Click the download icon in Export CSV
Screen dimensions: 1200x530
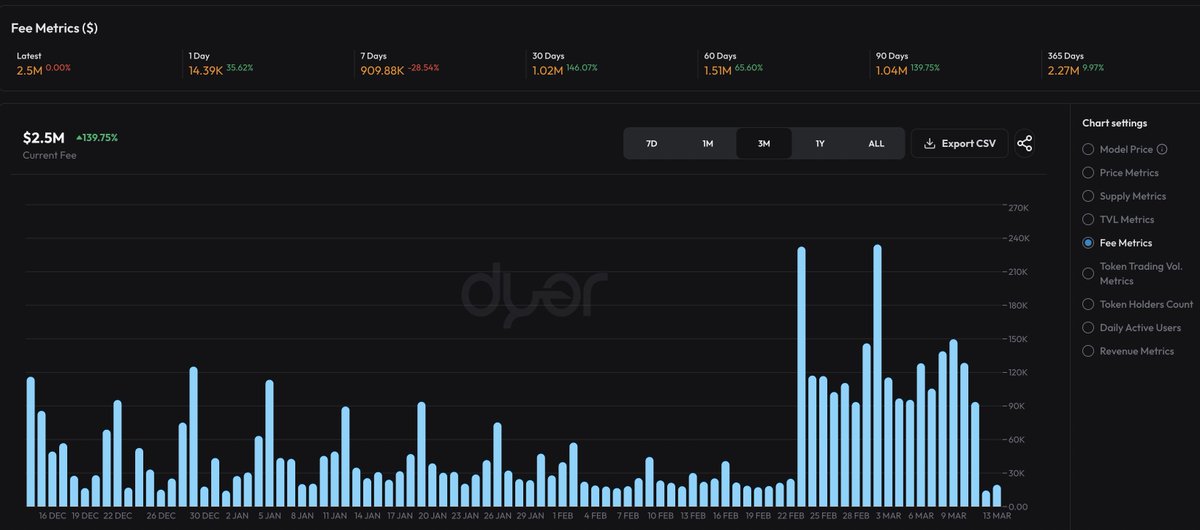coord(929,144)
